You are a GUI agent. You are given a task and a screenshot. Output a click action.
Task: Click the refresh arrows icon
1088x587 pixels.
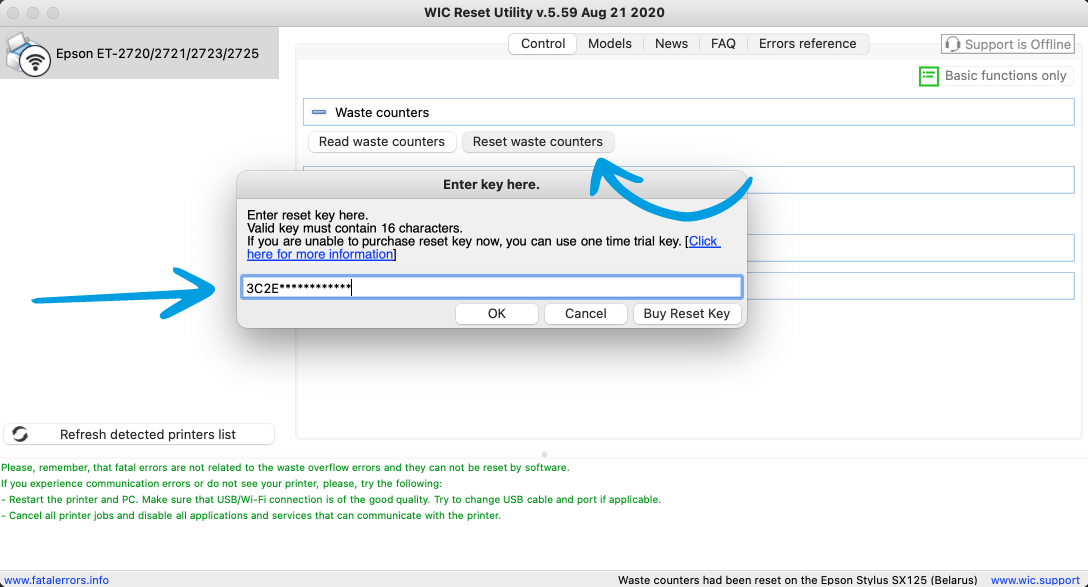[x=20, y=434]
